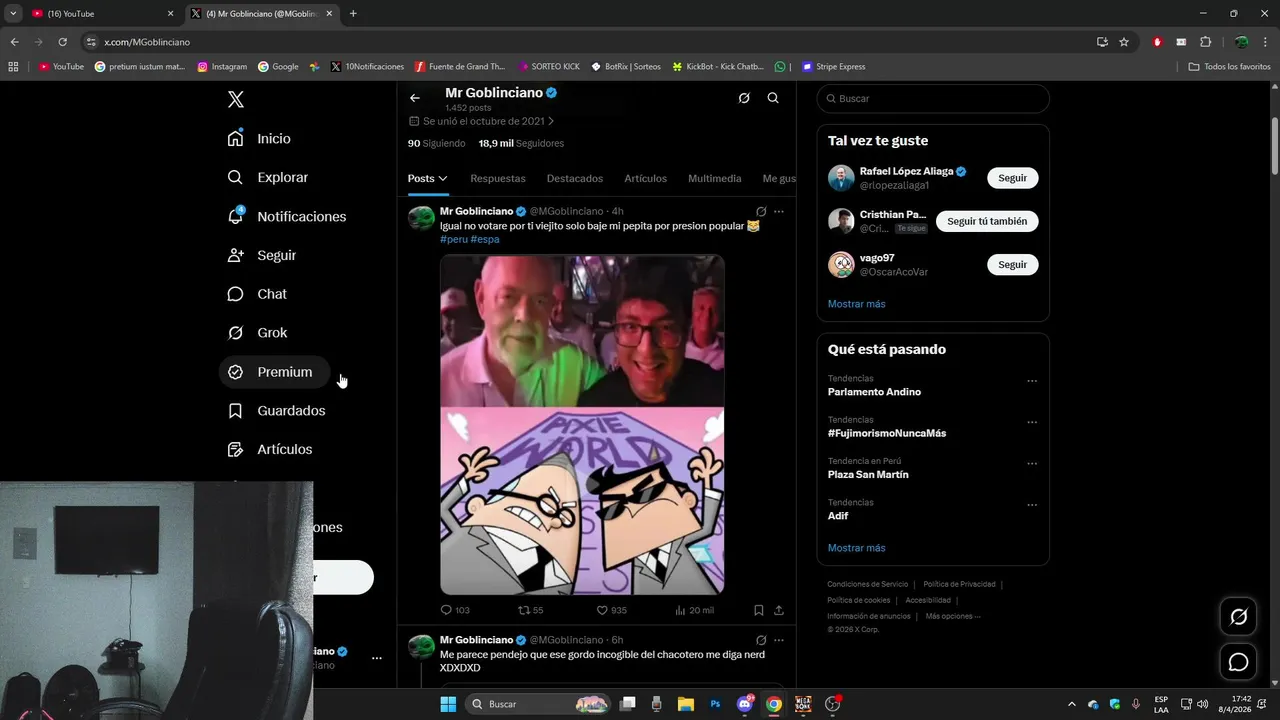Image resolution: width=1280 pixels, height=720 pixels.
Task: Open more options for #FujimorismoNuncaMás trend
Action: pyautogui.click(x=1032, y=422)
